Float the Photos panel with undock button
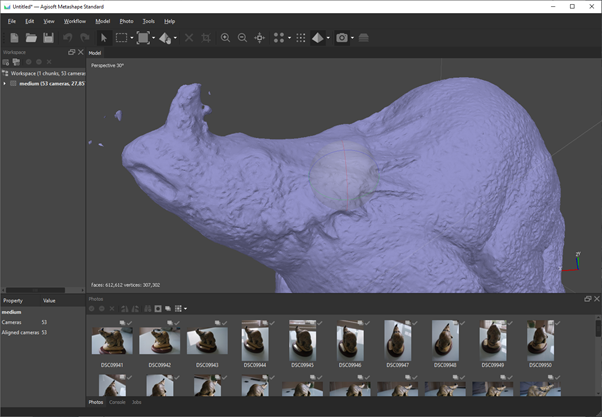 (x=587, y=299)
